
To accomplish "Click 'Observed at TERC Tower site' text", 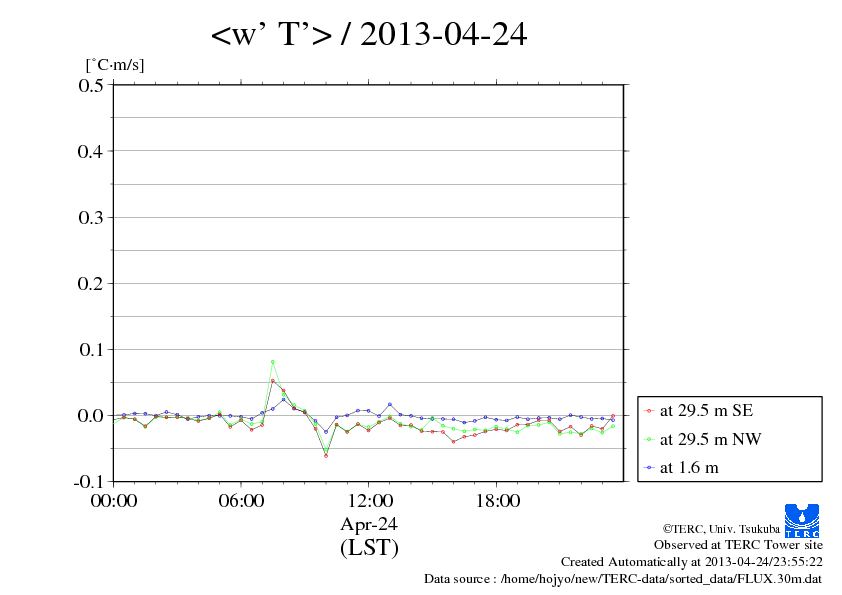I will point(738,545).
